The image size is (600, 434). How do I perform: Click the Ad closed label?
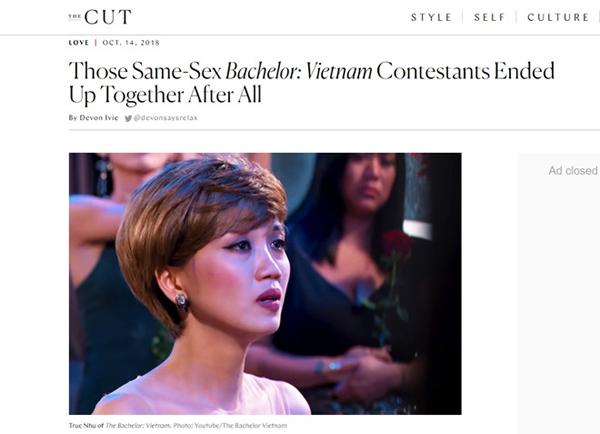[x=573, y=171]
